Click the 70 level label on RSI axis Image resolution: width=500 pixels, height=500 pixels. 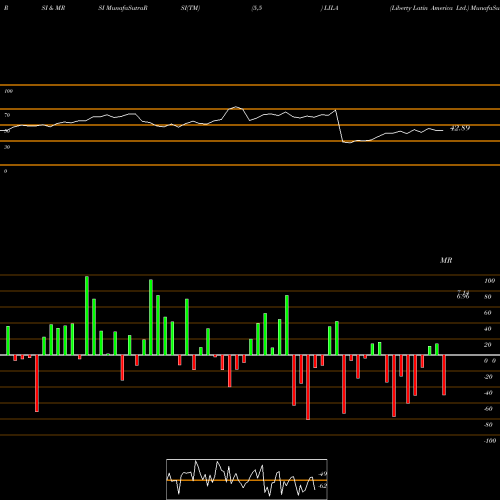(7, 115)
